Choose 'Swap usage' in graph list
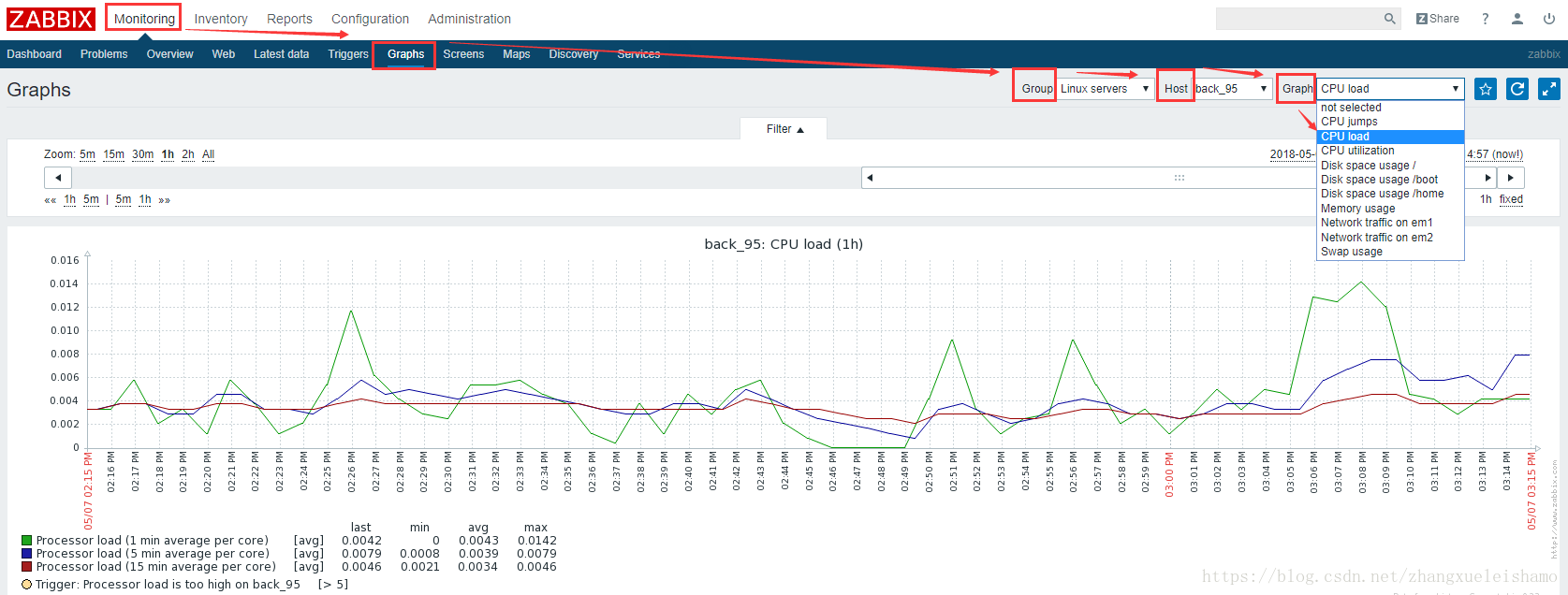 pyautogui.click(x=1390, y=252)
